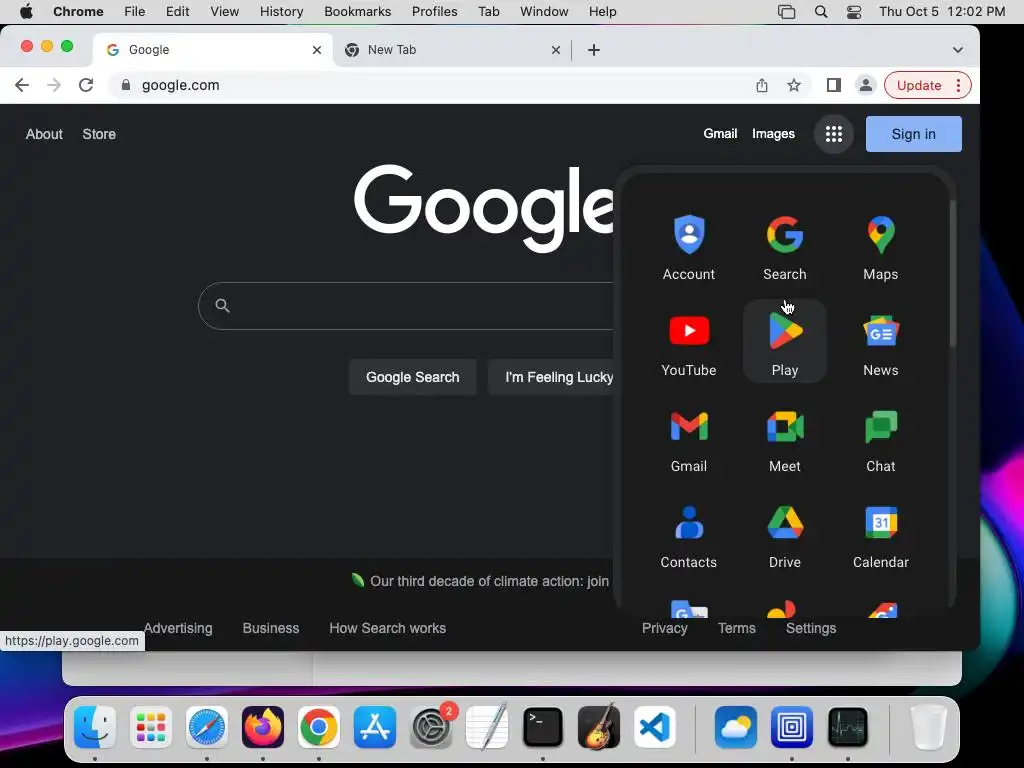1024x768 pixels.
Task: Open Chat from the apps grid
Action: (x=880, y=438)
